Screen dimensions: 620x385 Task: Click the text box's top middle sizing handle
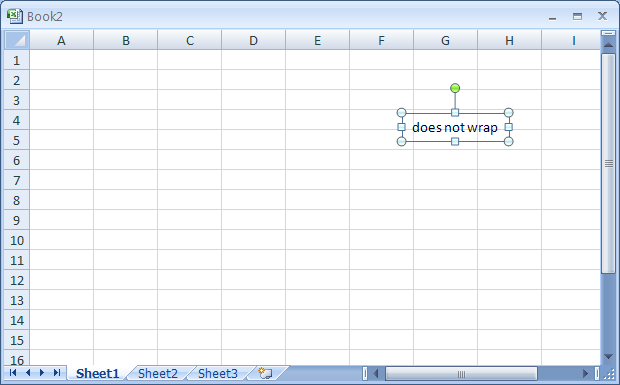coord(455,113)
